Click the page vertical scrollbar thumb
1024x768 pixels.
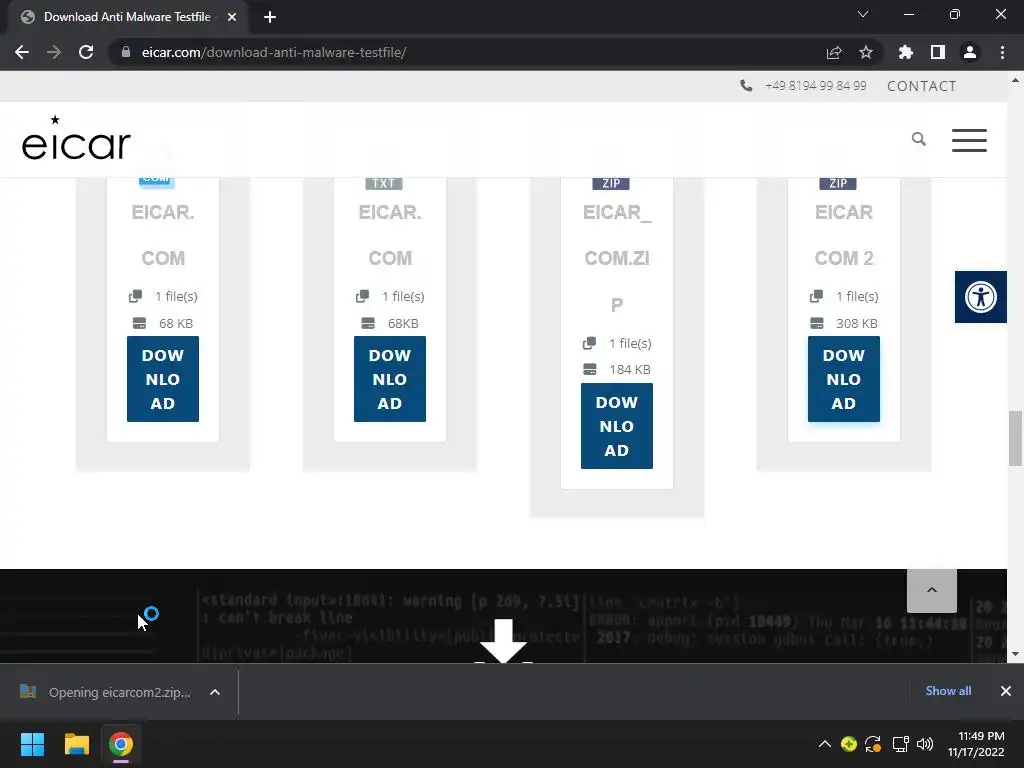tap(1015, 438)
